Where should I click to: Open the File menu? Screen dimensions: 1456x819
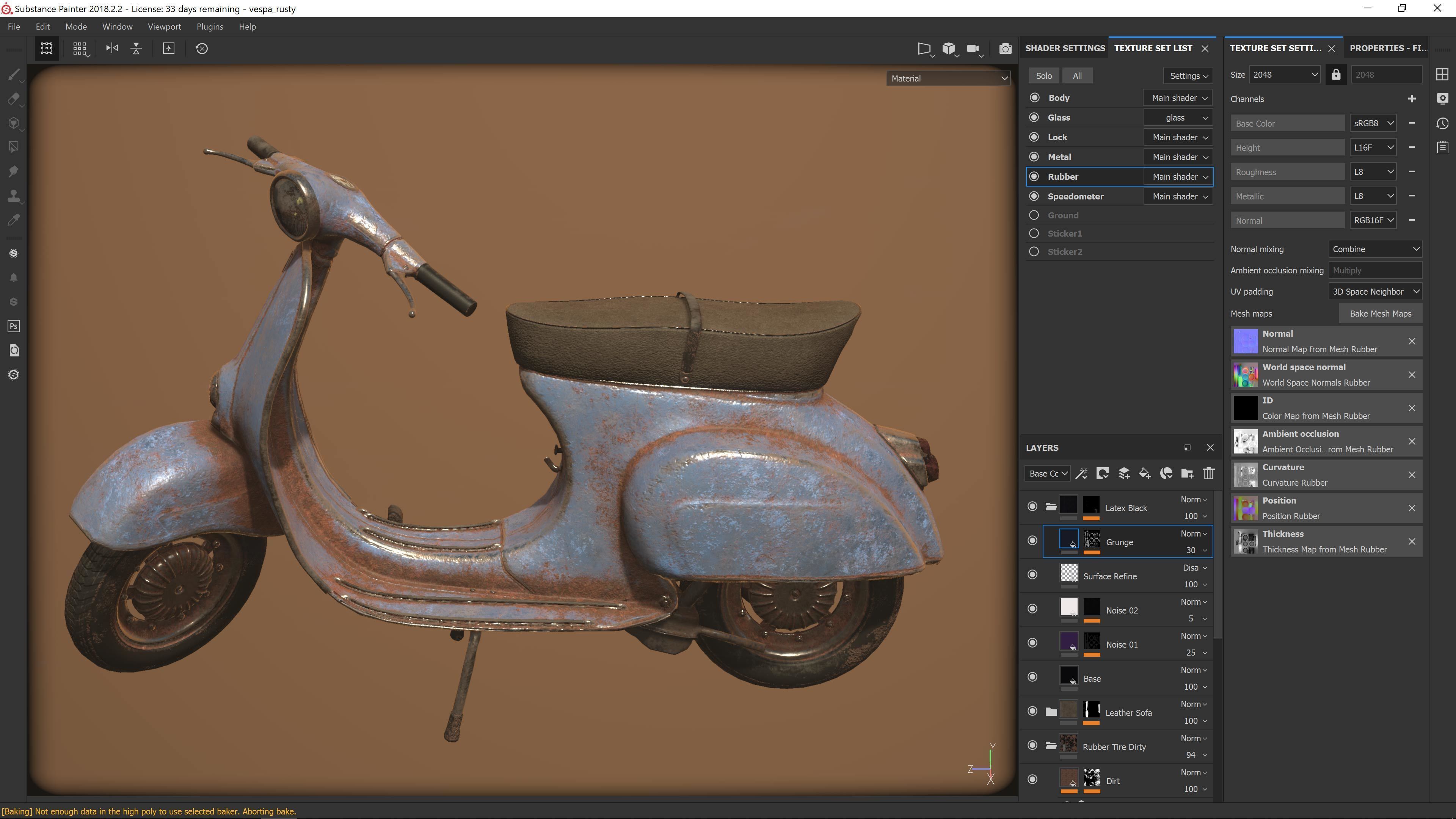pos(14,27)
